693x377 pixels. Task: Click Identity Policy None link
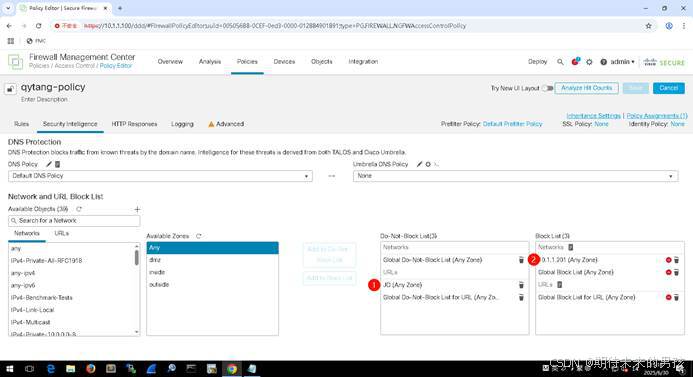[677, 124]
